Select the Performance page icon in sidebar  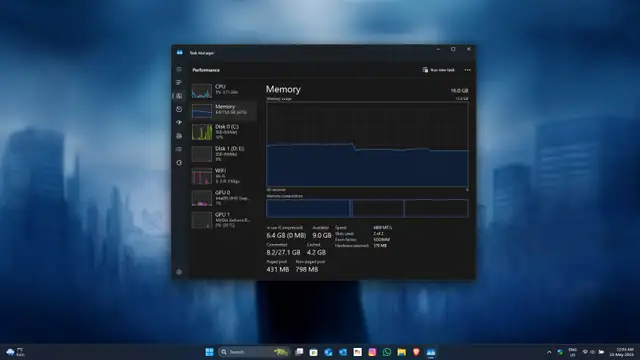179,96
